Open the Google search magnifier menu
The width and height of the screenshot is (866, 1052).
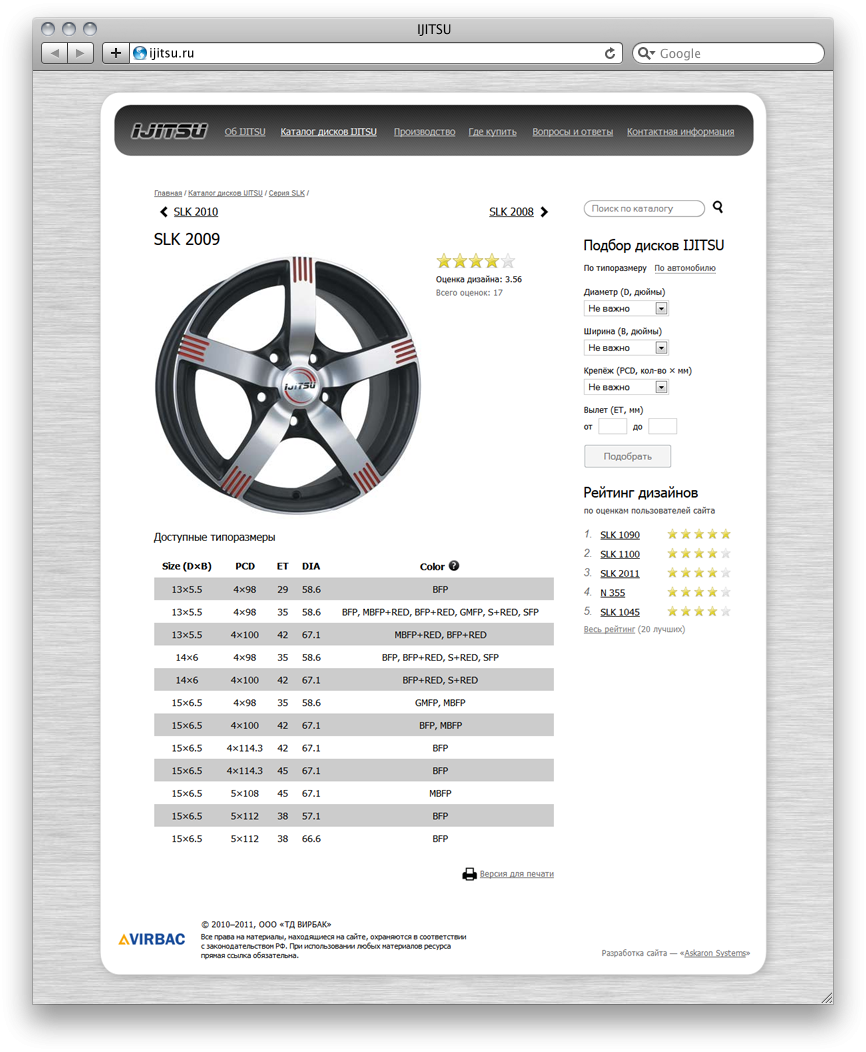[646, 53]
